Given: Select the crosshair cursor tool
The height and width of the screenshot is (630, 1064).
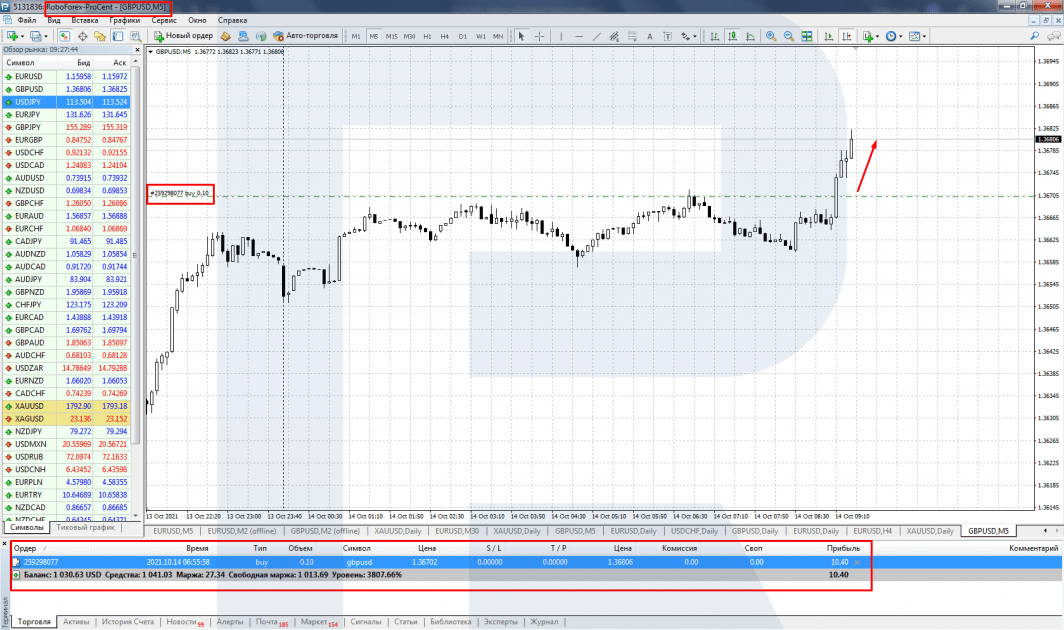Looking at the screenshot, I should (x=539, y=36).
